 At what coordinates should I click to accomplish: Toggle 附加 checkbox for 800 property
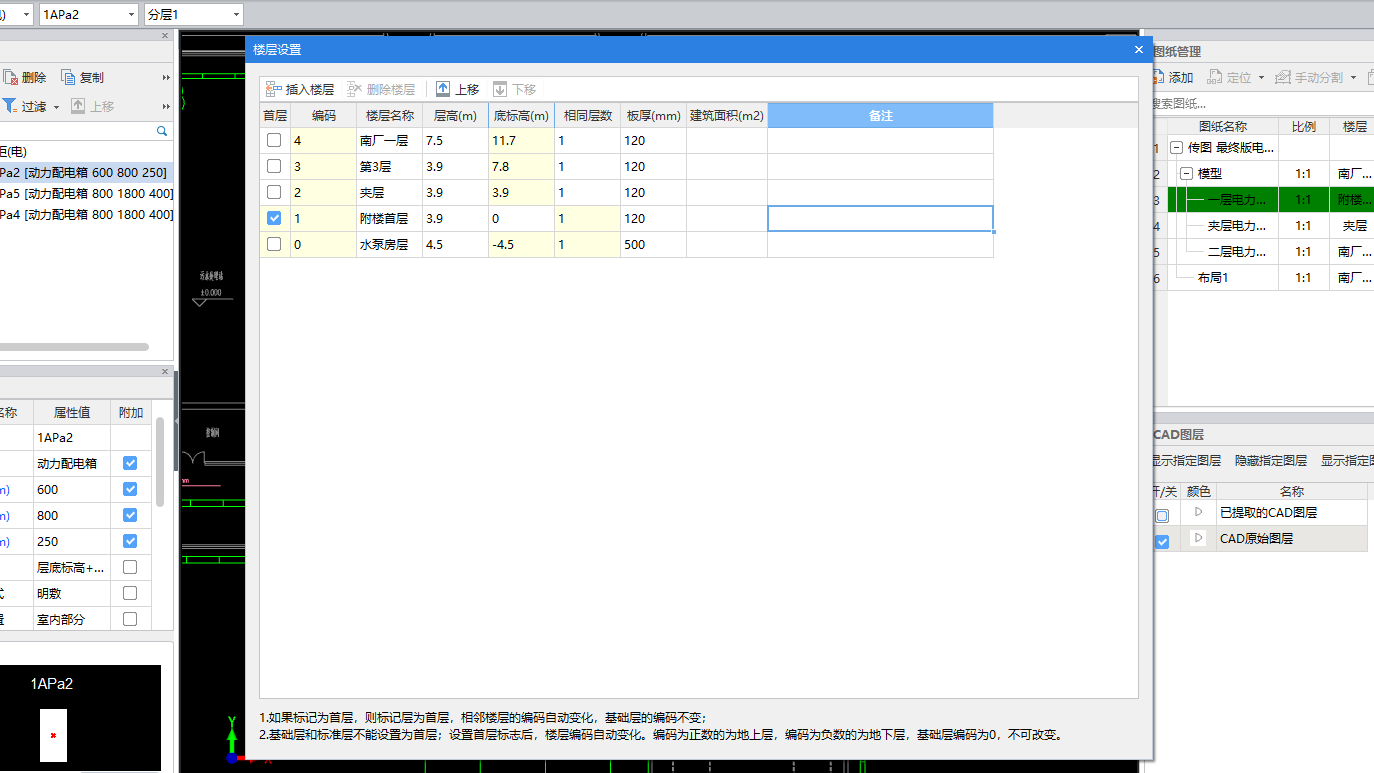tap(130, 515)
